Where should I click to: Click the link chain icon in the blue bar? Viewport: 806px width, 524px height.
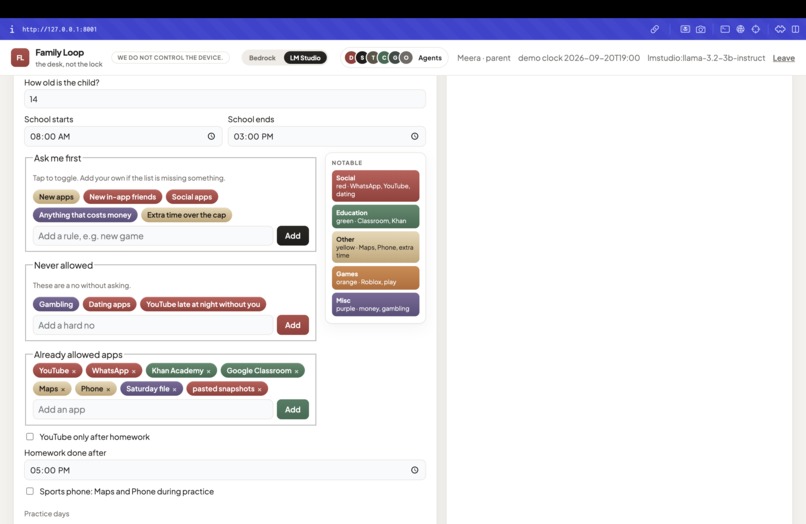point(654,29)
